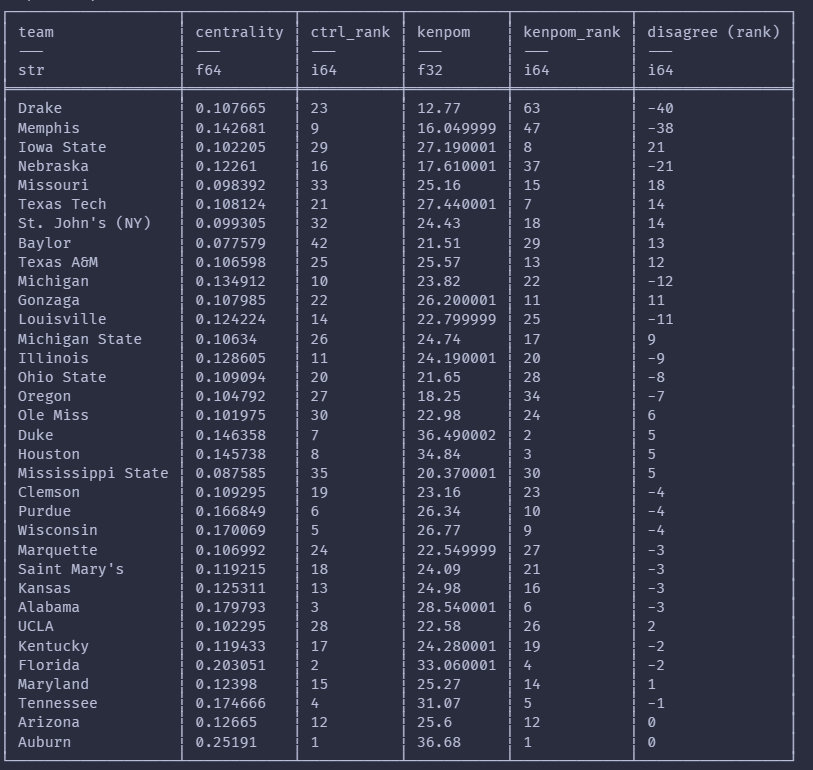Select the Texas A&M team cell
Image resolution: width=813 pixels, height=770 pixels.
(58, 262)
